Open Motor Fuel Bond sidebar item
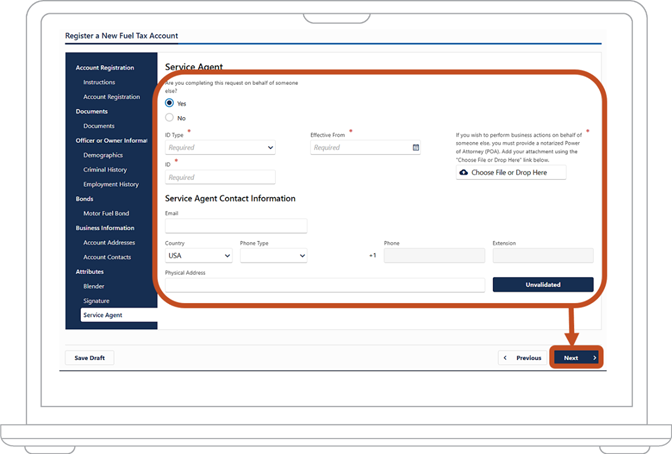Viewport: 672px width, 454px height. (106, 213)
